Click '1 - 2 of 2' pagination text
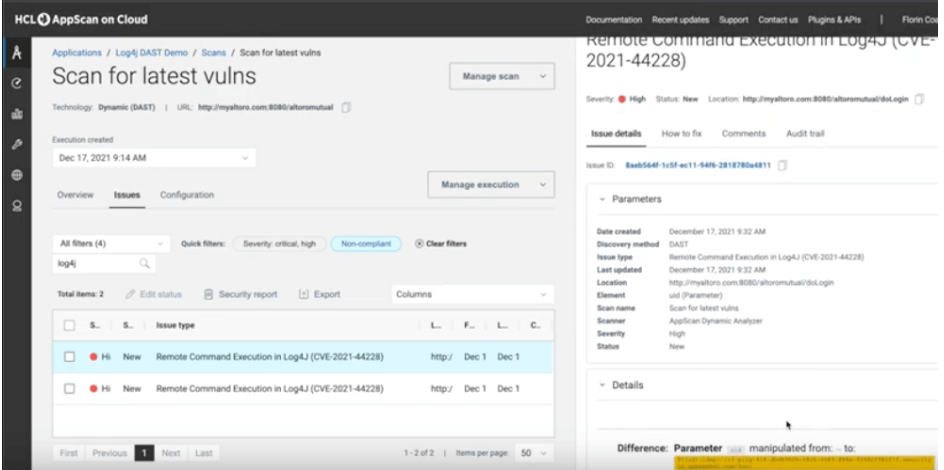Screen dimensions: 944x470 418,453
